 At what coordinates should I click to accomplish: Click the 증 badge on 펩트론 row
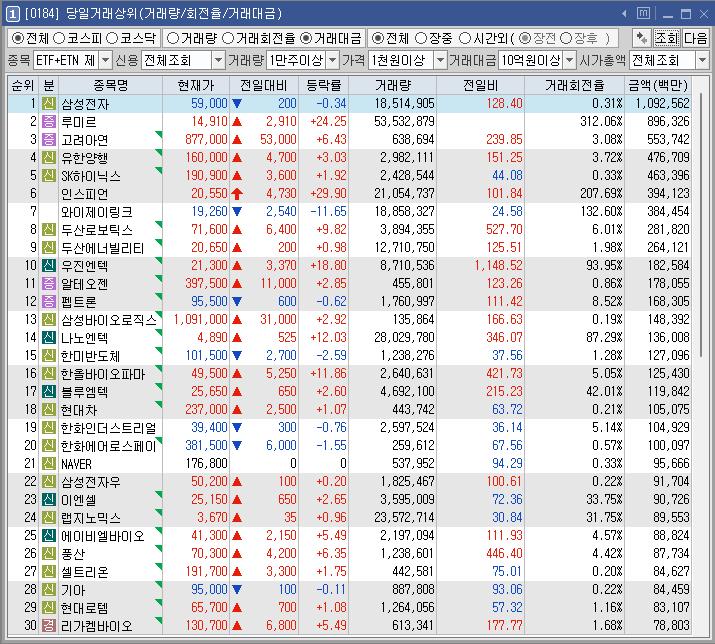(x=48, y=301)
